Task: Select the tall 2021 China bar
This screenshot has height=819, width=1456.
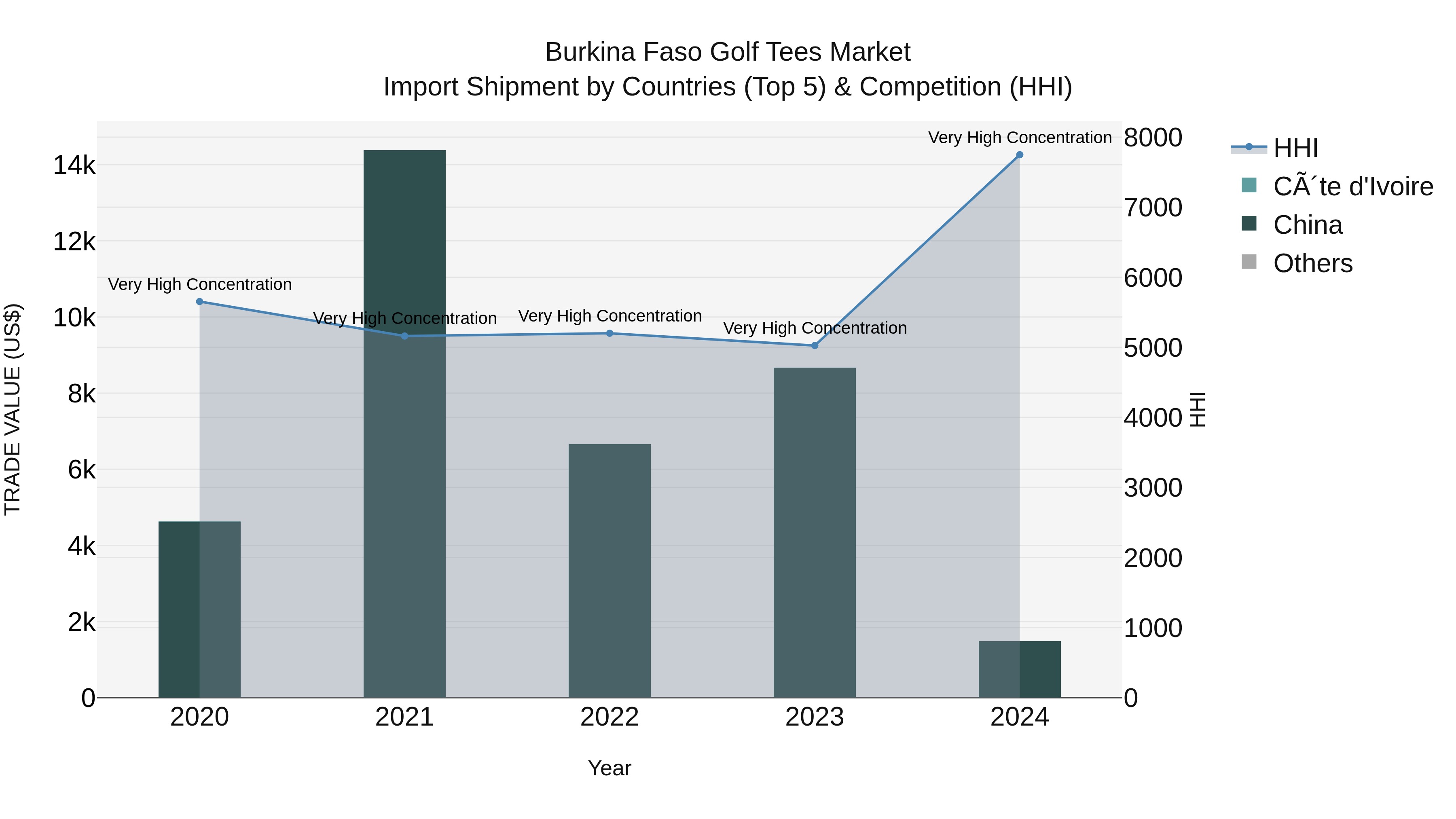Action: click(x=405, y=424)
